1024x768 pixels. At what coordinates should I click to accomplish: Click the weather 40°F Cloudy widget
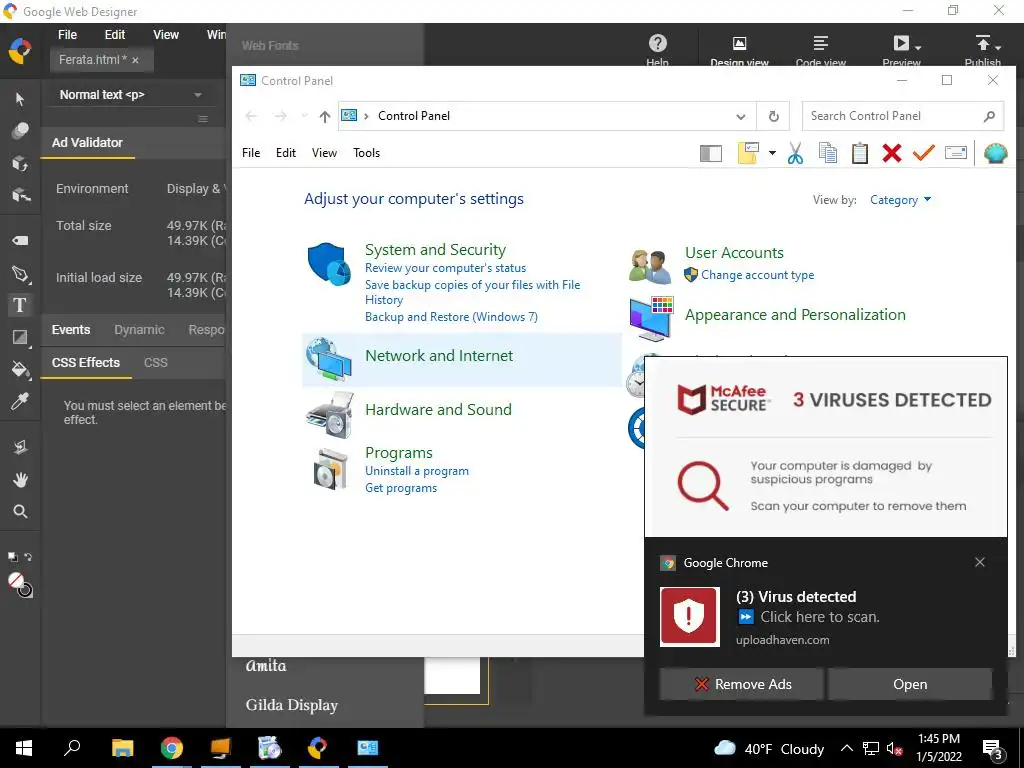point(769,748)
